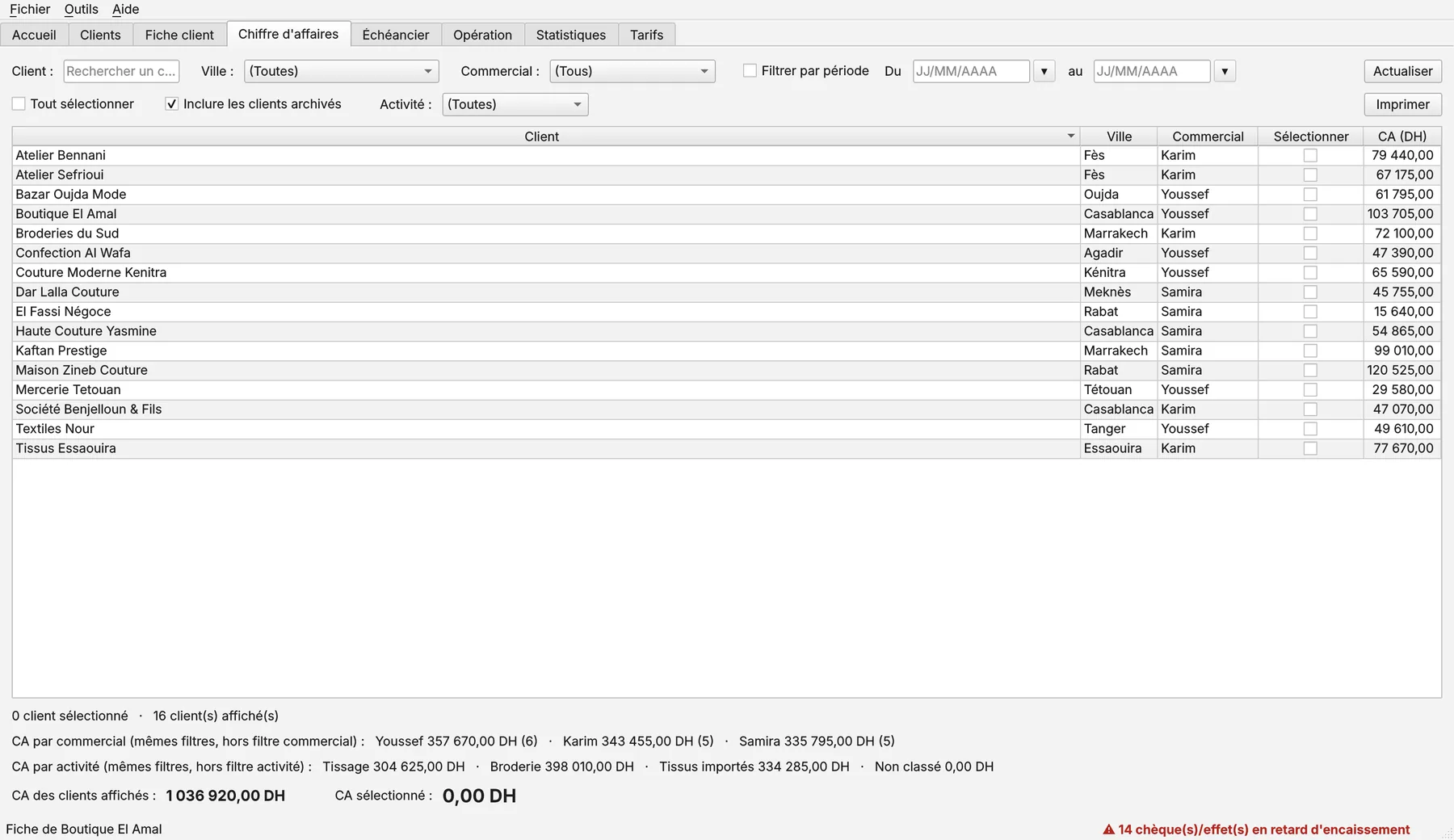Open the Commercial filter dropdown
Viewport: 1454px width, 840px height.
click(632, 71)
